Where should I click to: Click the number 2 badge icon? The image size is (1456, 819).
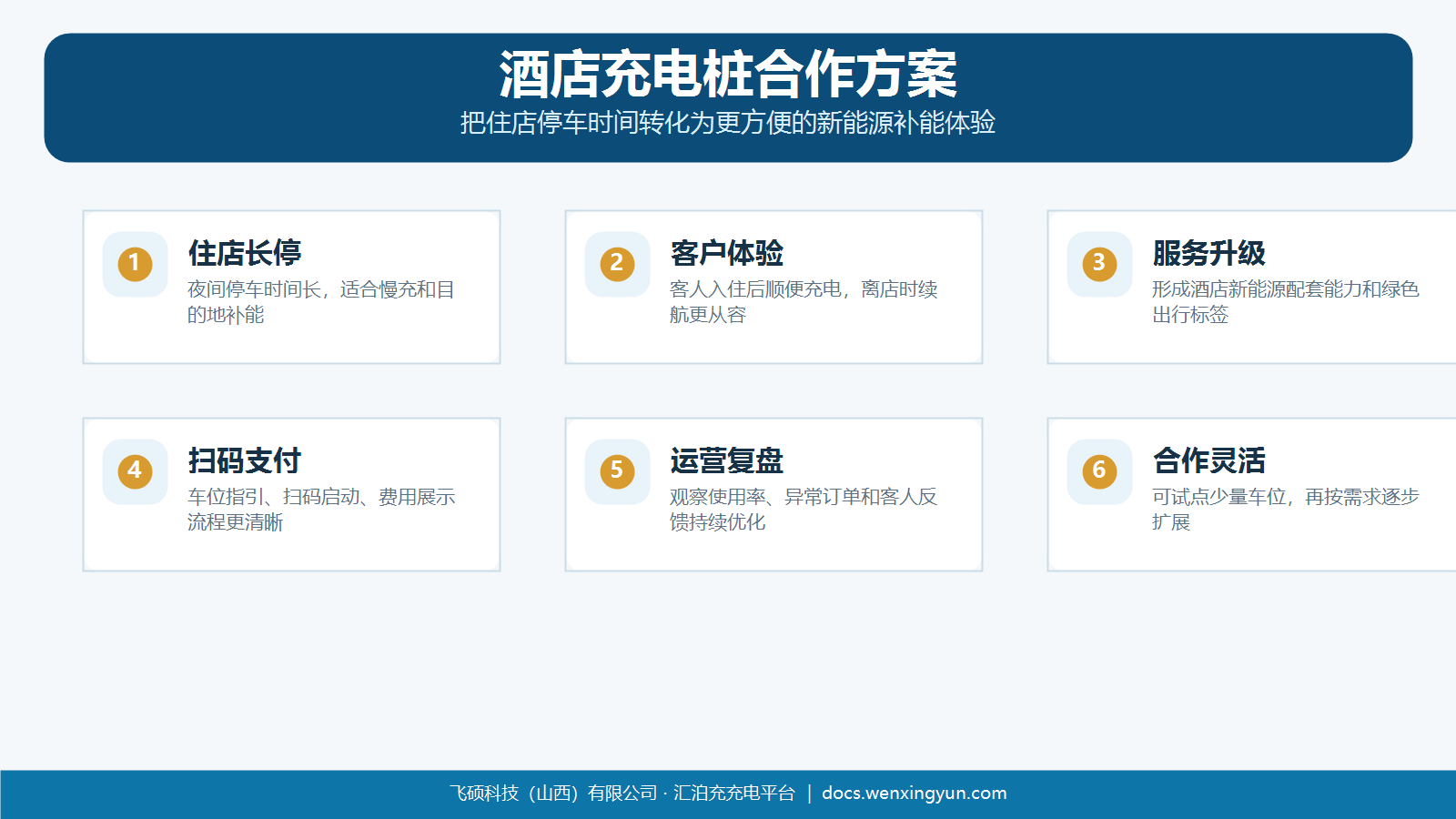[617, 264]
